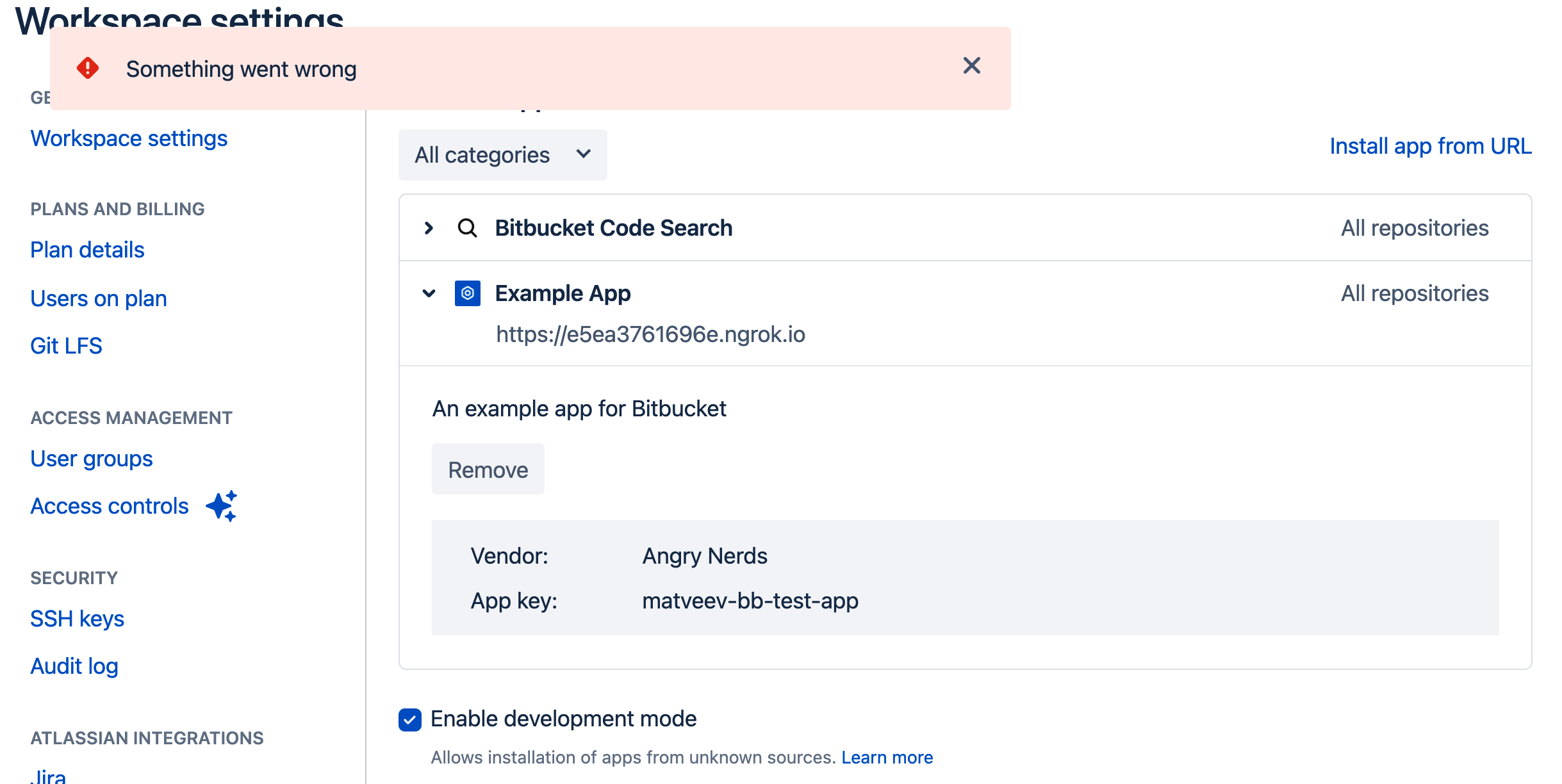1562x784 pixels.
Task: Open Plan details page
Action: (x=87, y=250)
